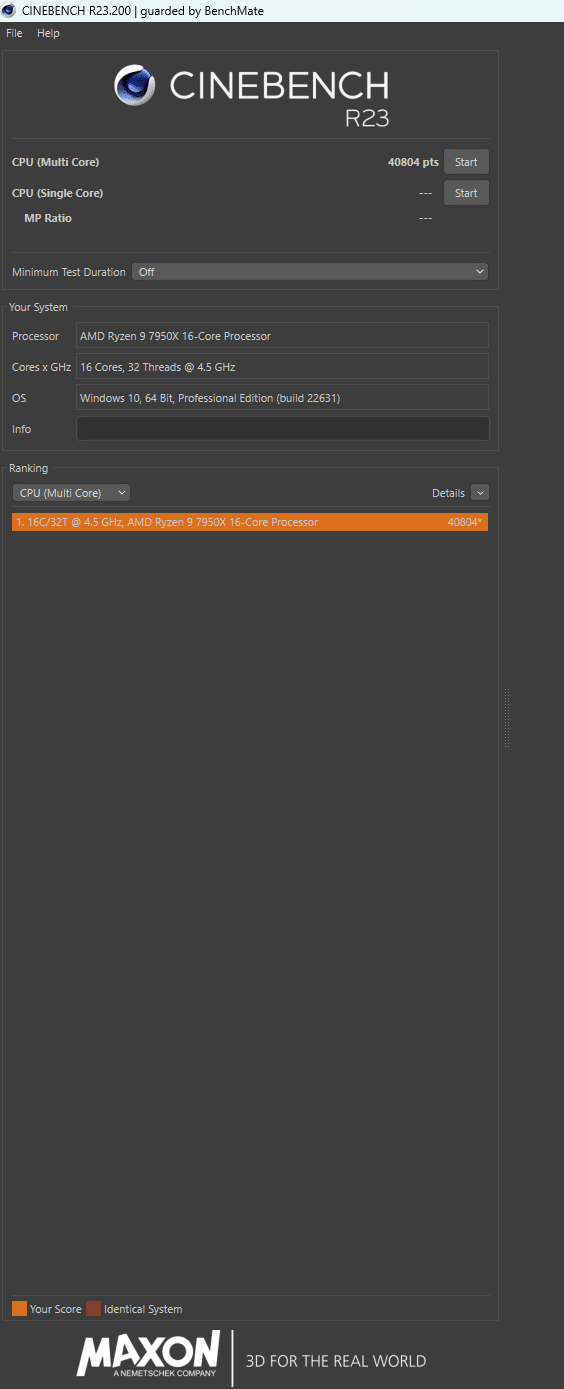The height and width of the screenshot is (1389, 564).
Task: Select the Cores x GHz field
Action: pos(283,367)
